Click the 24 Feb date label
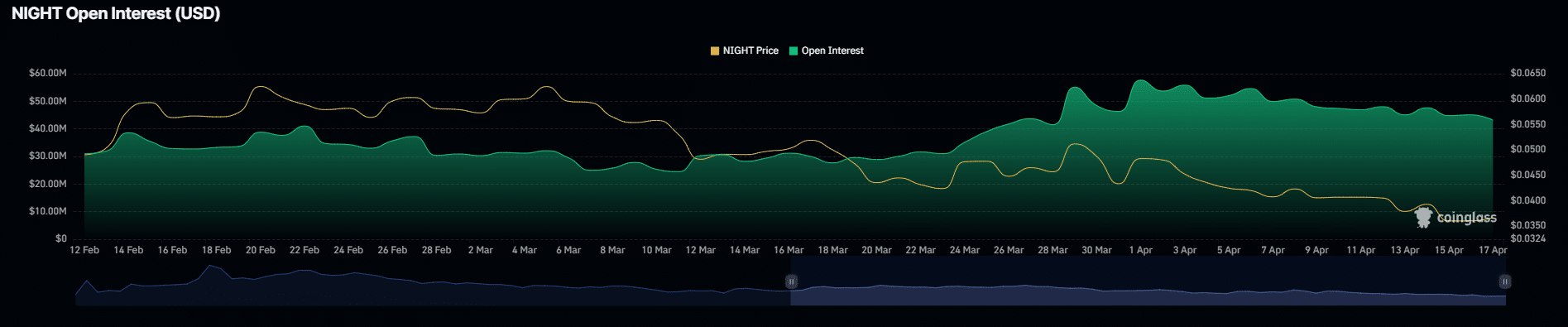 (x=348, y=250)
